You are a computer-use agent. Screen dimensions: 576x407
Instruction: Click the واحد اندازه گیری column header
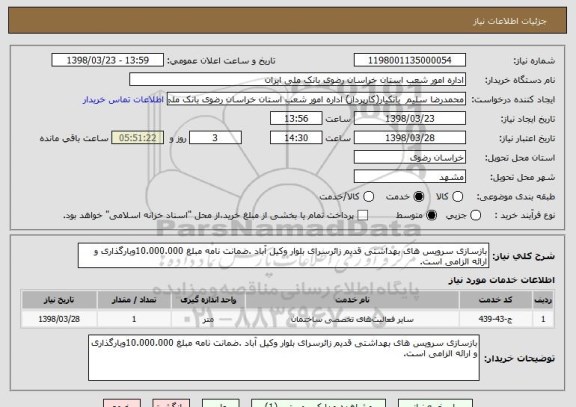(x=208, y=300)
